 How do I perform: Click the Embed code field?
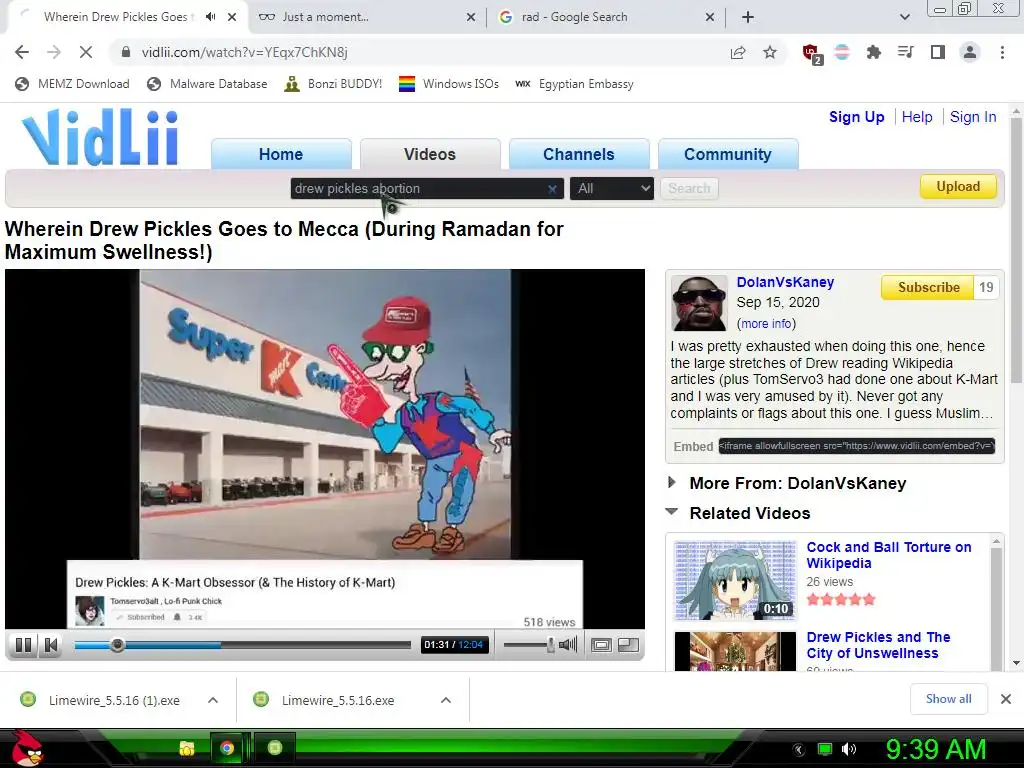click(856, 446)
